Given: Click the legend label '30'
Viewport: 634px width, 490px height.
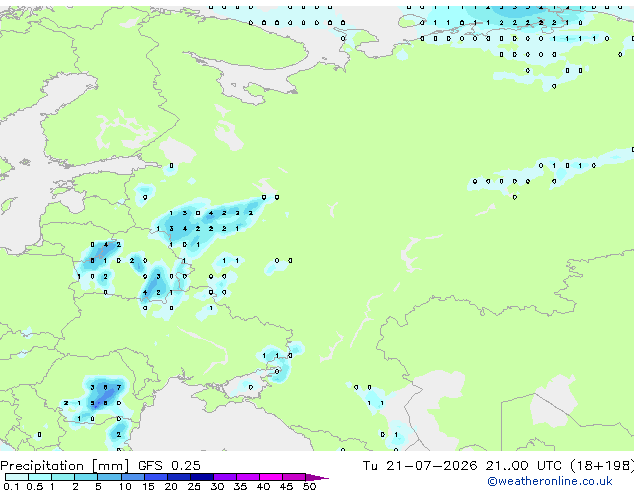Looking at the screenshot, I should point(217,486).
